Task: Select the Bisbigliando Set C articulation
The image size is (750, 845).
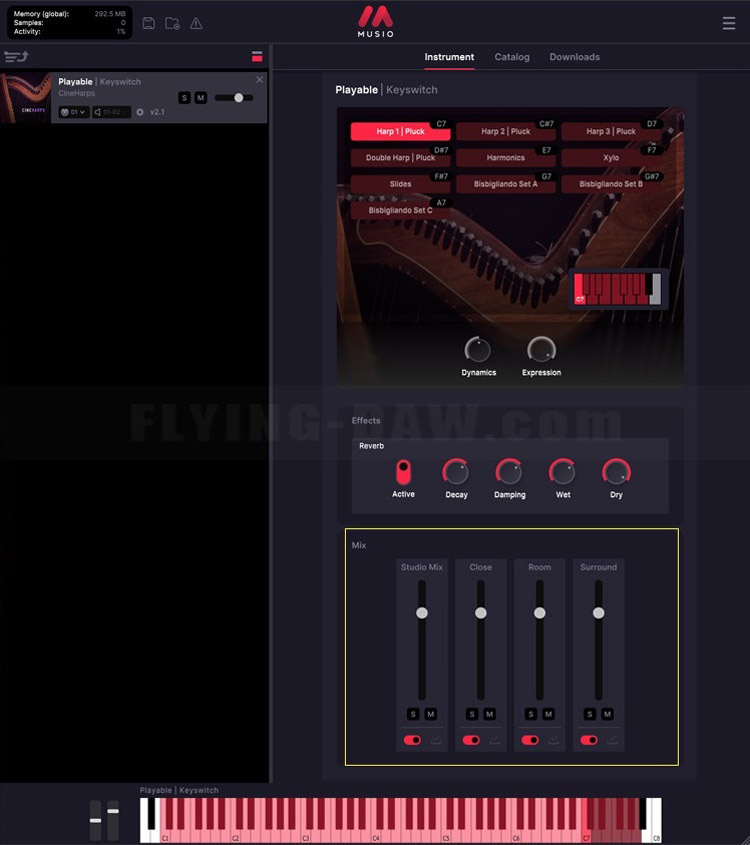Action: [x=400, y=210]
